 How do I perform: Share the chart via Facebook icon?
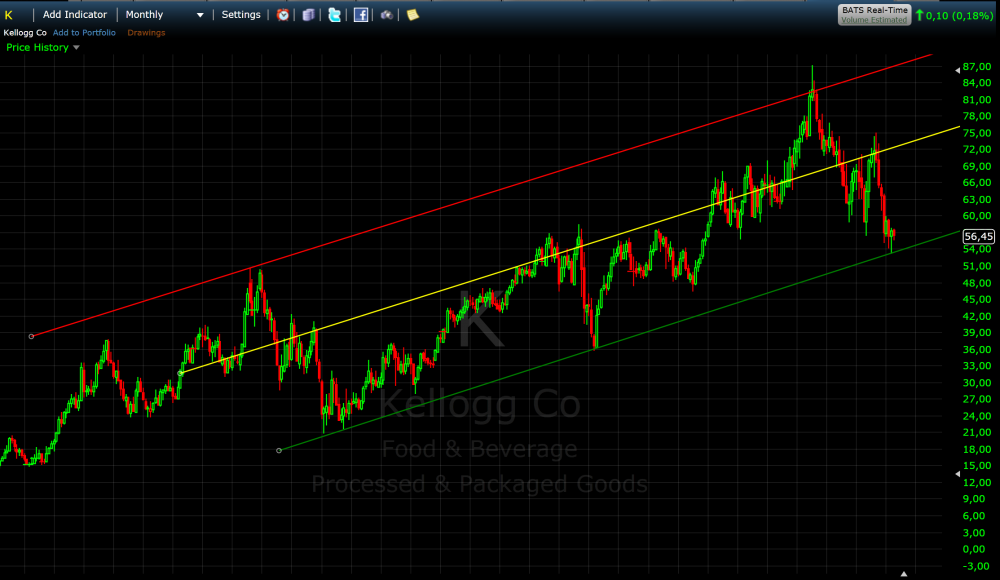[x=361, y=15]
